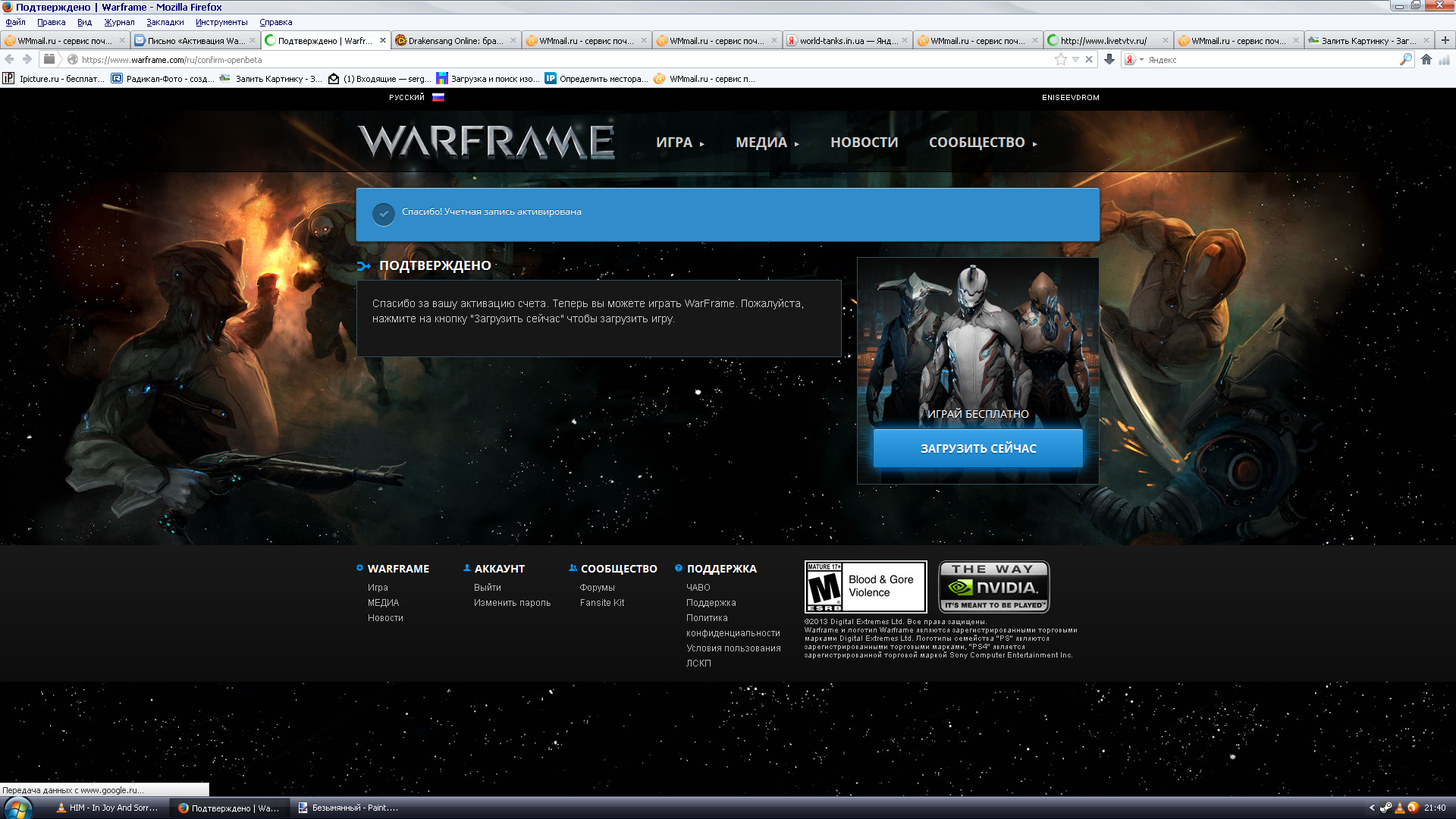Click the Russian flag language icon

pos(438,97)
